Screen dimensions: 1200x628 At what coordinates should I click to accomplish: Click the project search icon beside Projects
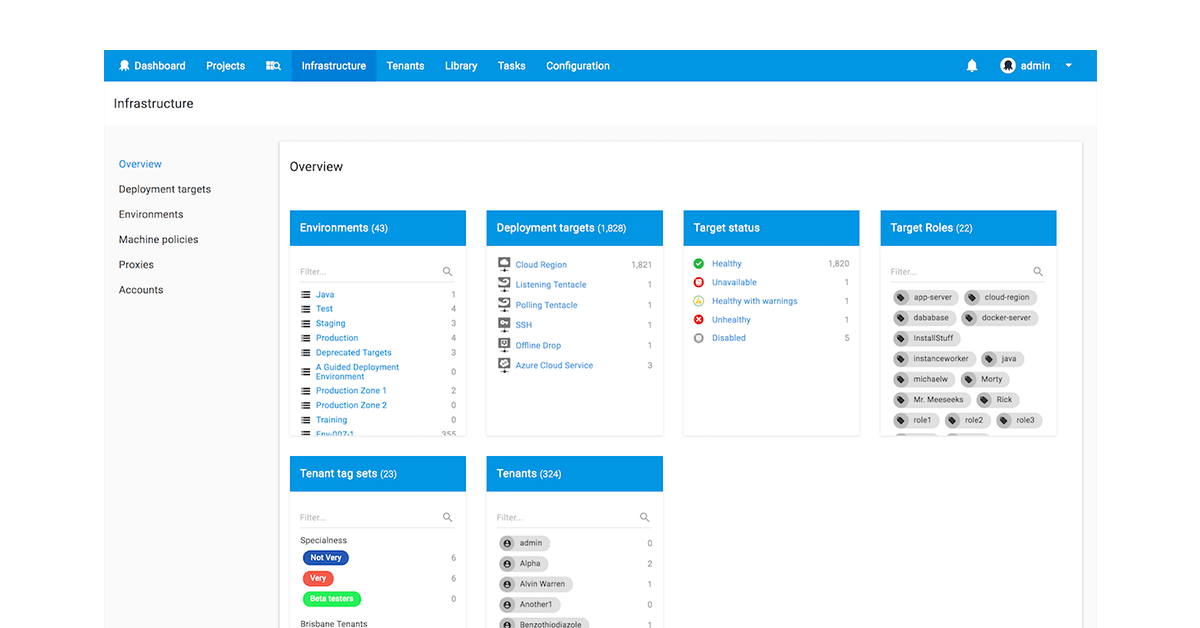(x=273, y=65)
